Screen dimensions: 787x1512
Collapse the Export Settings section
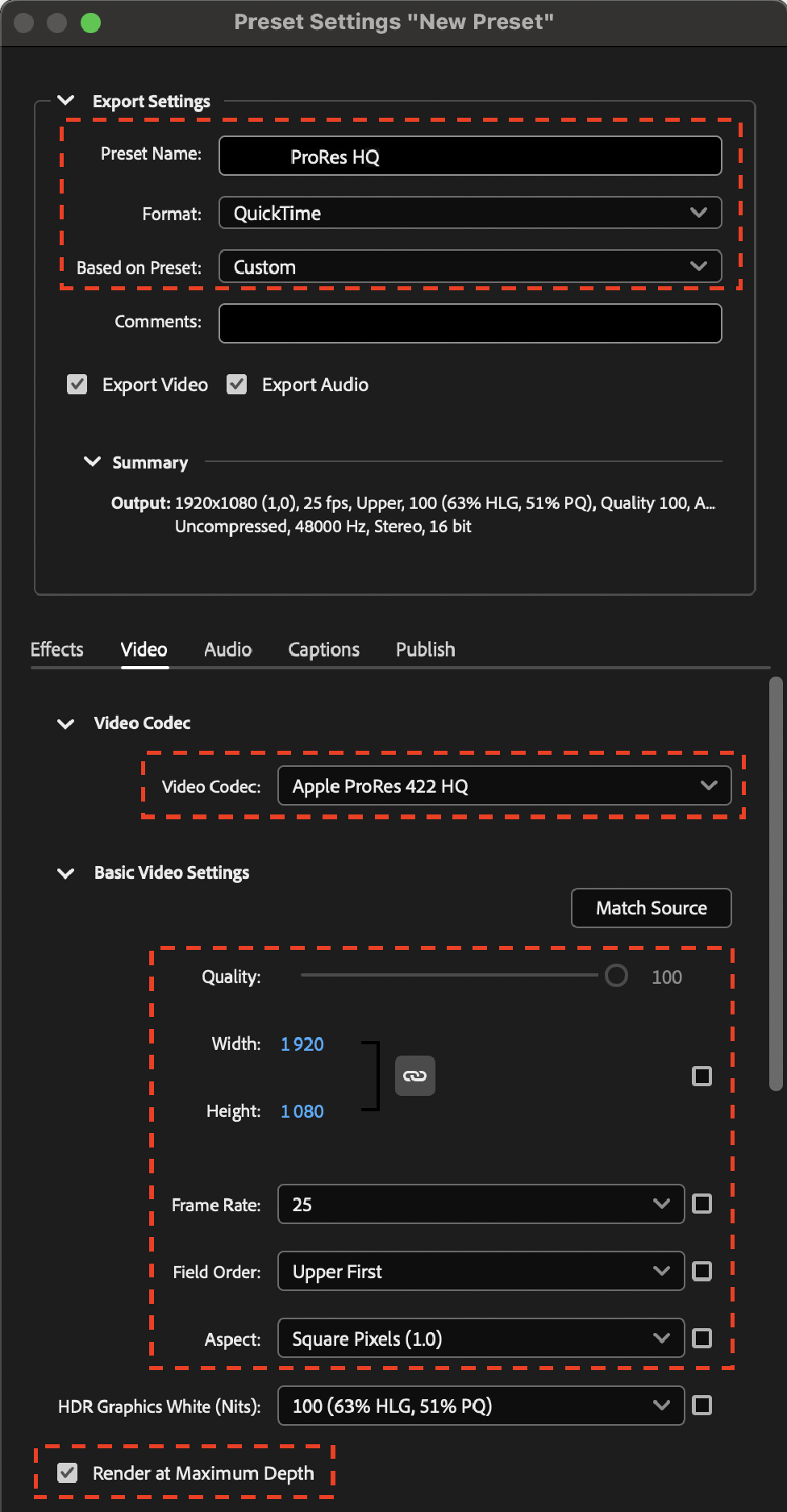coord(66,101)
